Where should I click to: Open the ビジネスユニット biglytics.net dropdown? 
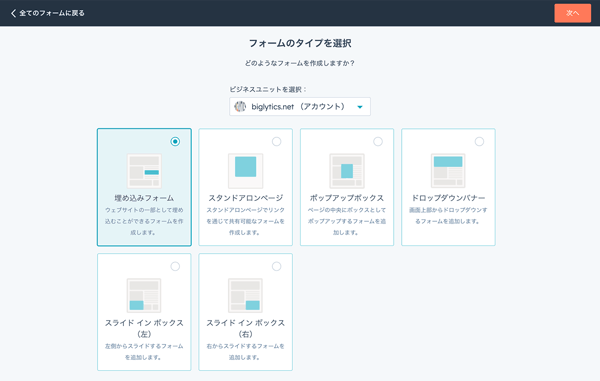[x=300, y=107]
